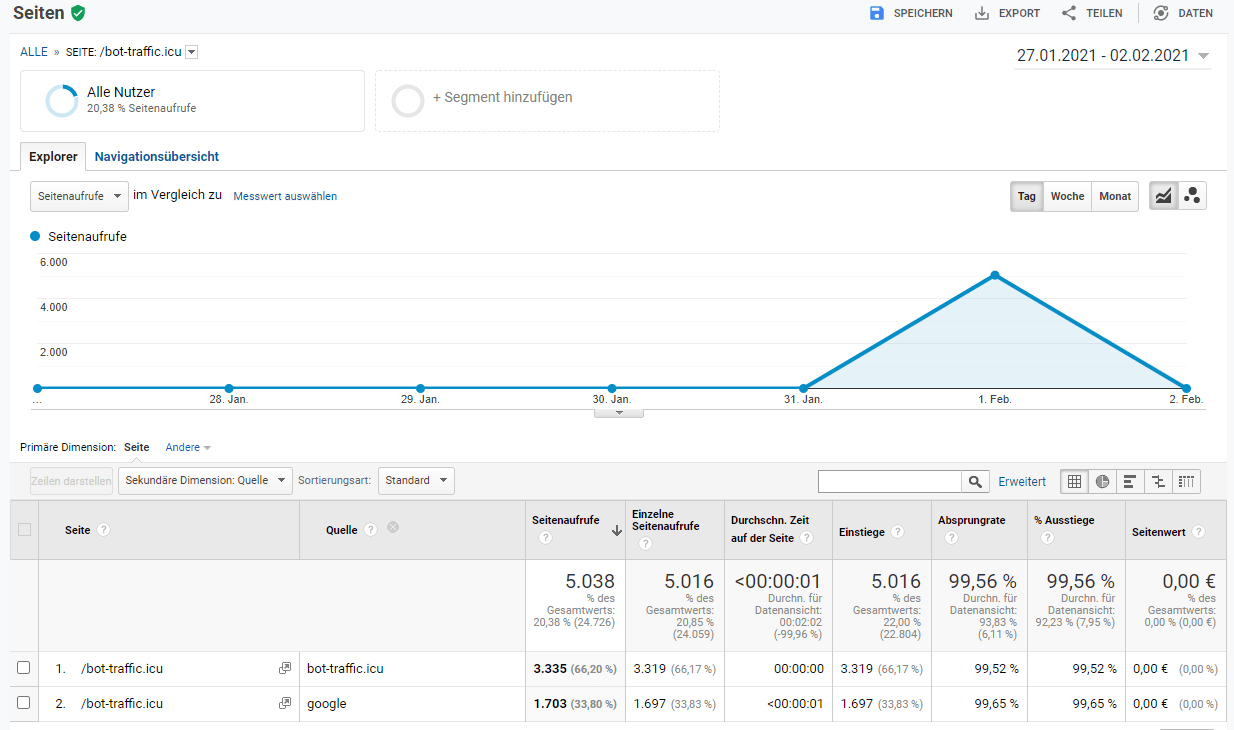Click Messwert auswählen link
The width and height of the screenshot is (1234, 730).
click(x=285, y=196)
